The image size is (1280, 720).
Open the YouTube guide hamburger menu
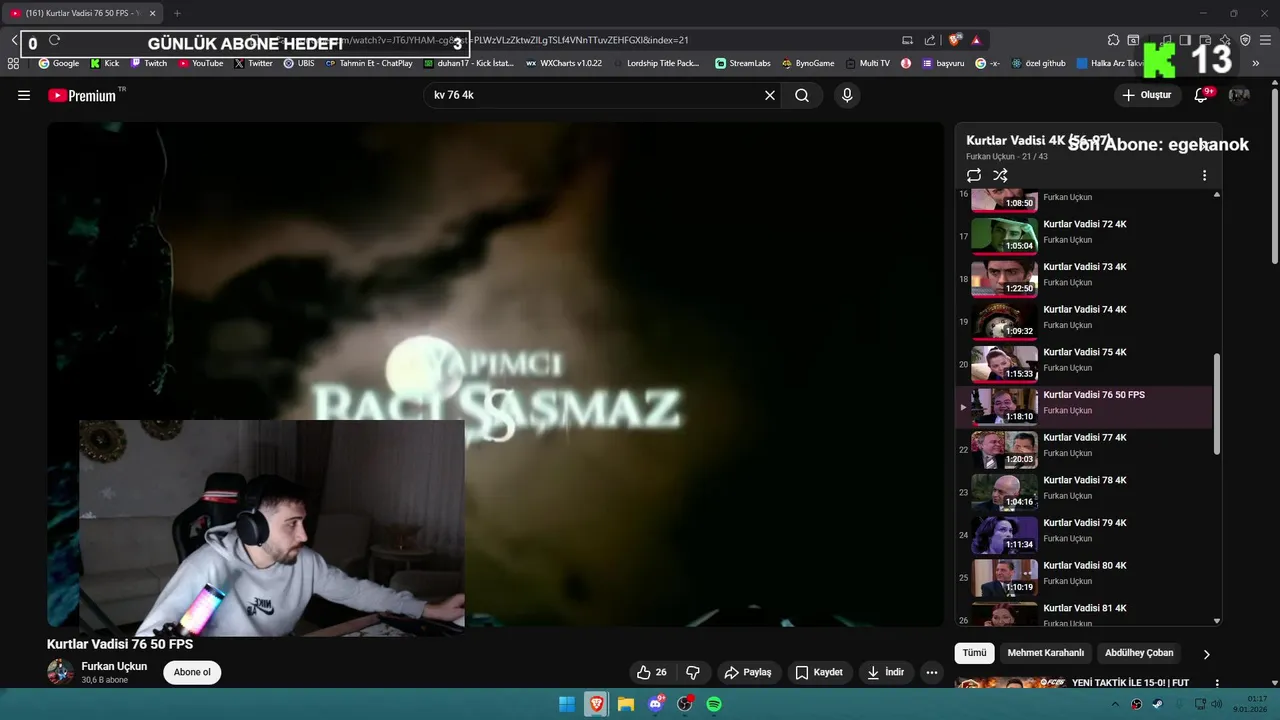click(24, 95)
